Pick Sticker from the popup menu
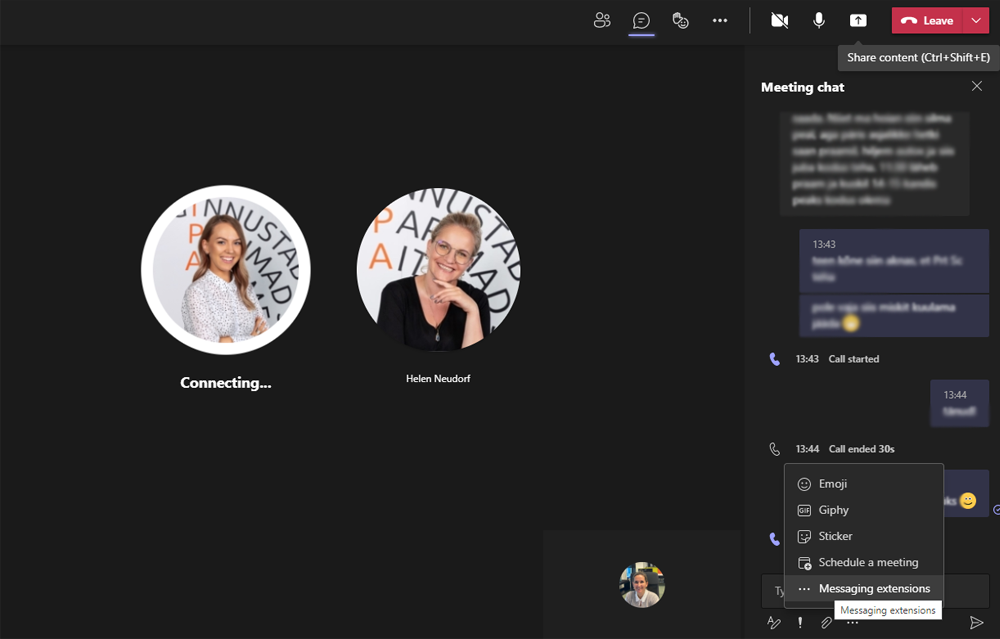Viewport: 1000px width, 639px height. tap(864, 536)
